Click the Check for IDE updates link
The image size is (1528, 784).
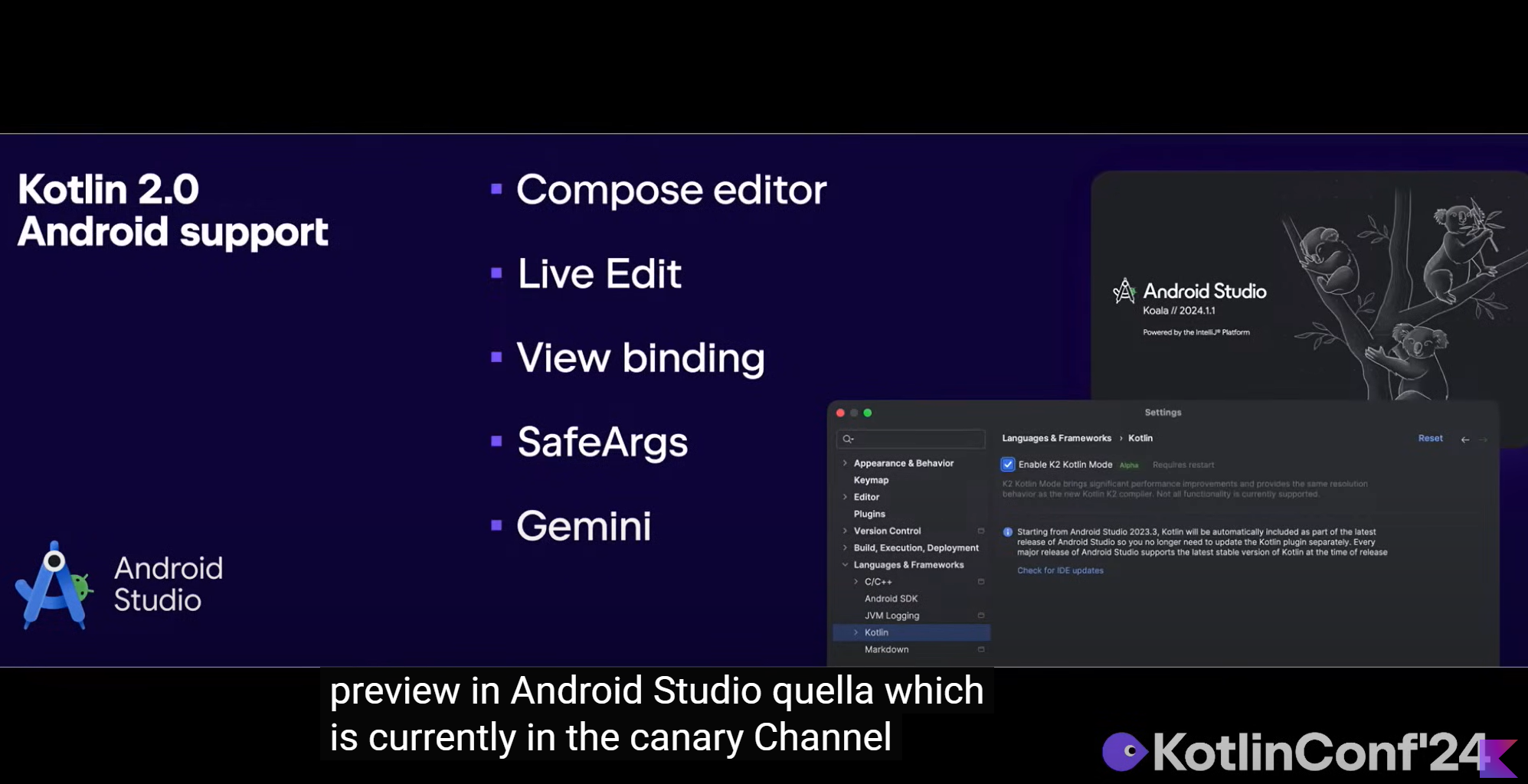click(x=1060, y=570)
